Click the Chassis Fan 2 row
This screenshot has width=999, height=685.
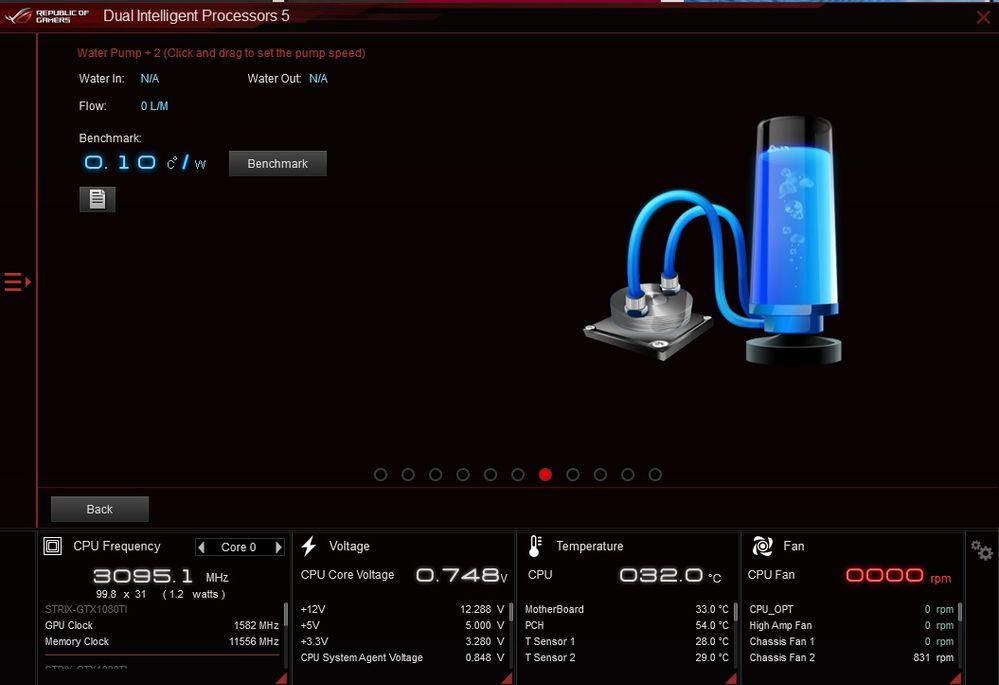click(851, 658)
